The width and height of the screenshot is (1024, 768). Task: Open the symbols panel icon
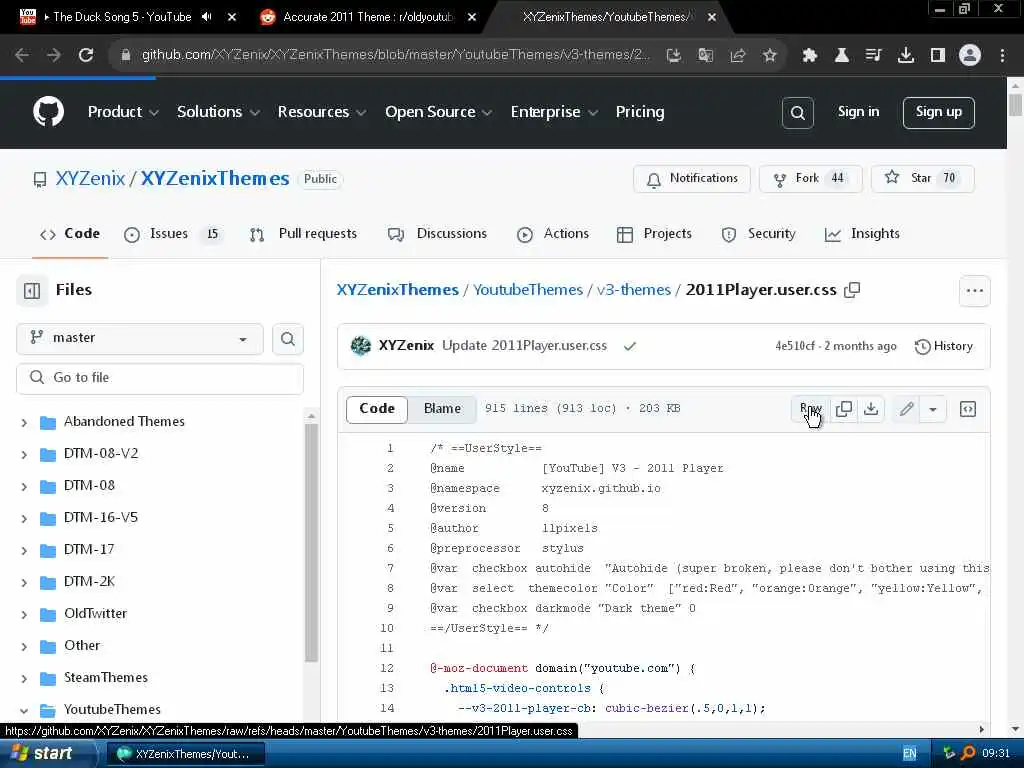coord(968,409)
